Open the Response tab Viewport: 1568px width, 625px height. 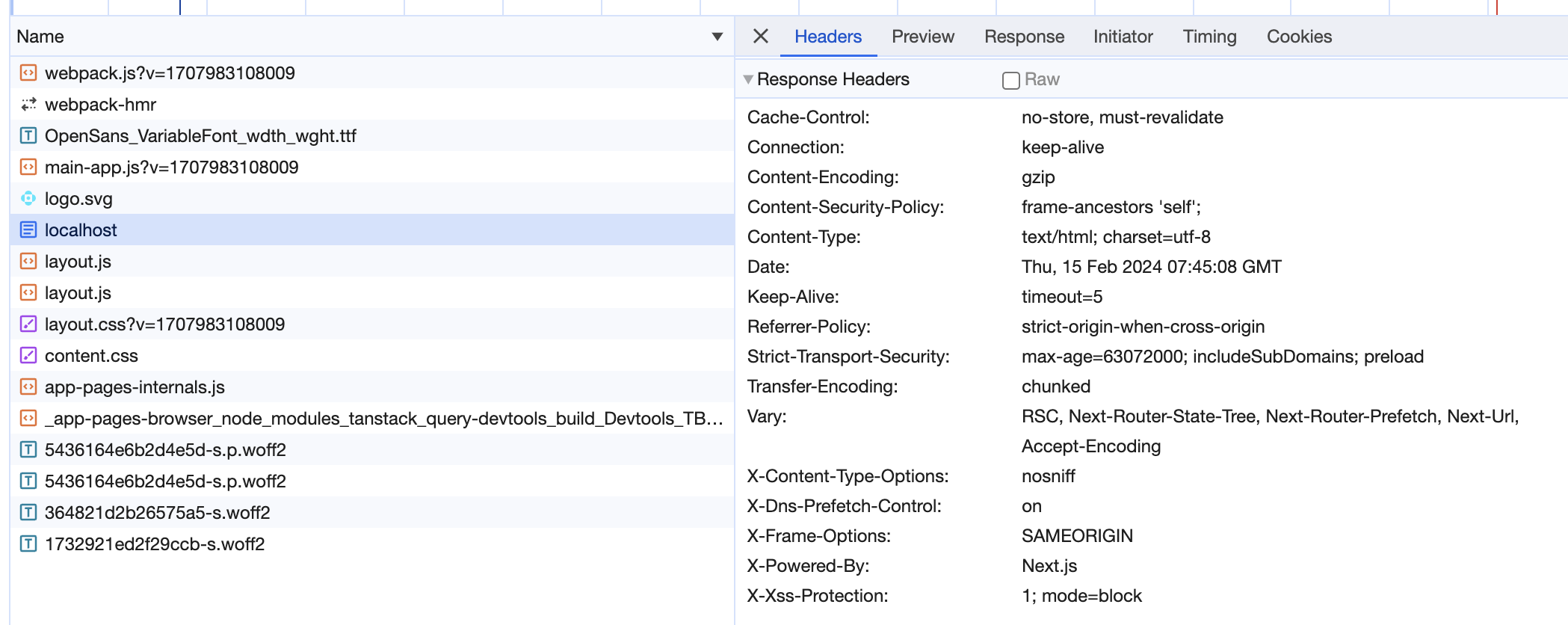point(1024,37)
